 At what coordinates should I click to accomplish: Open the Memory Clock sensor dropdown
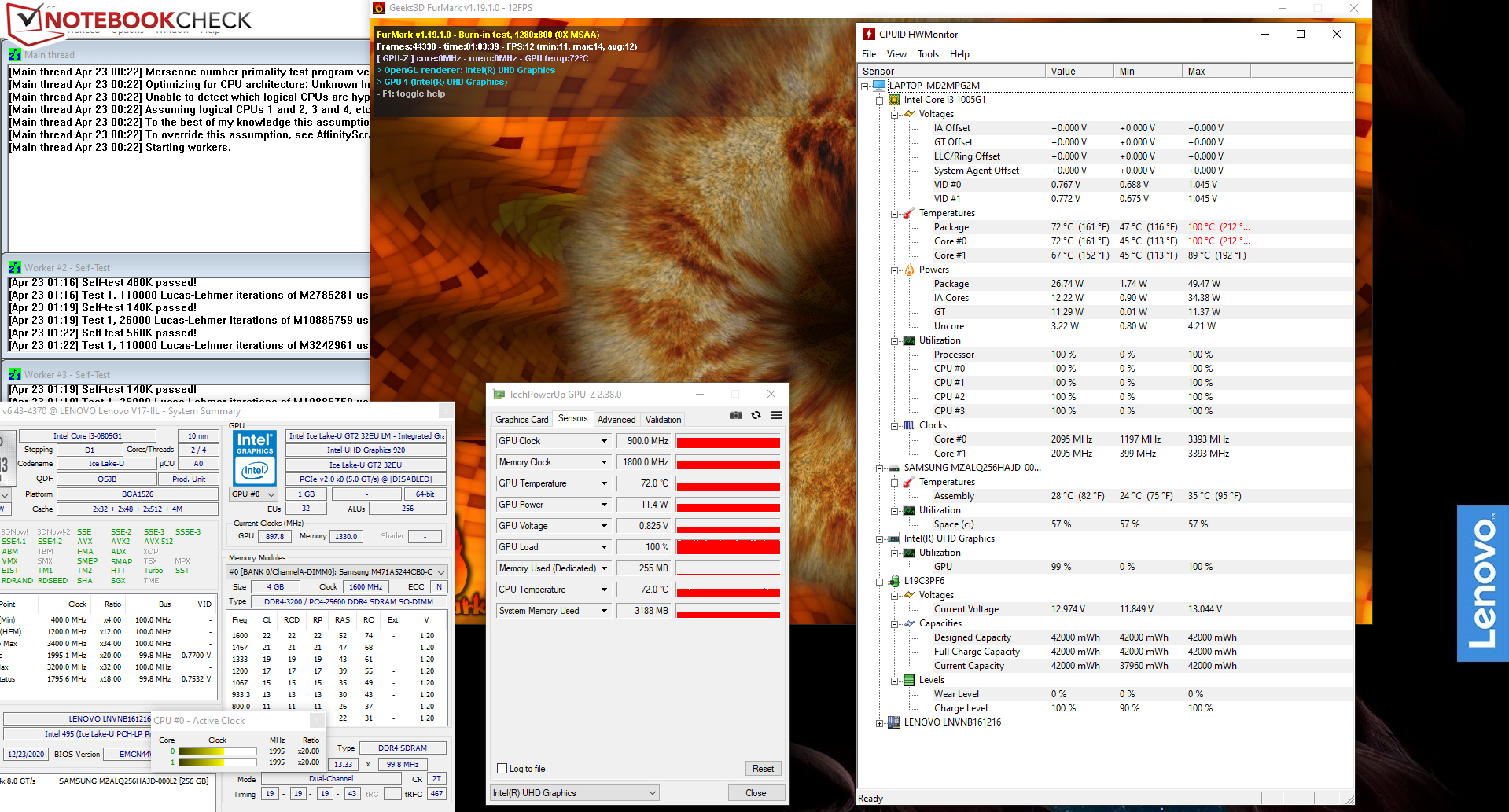tap(604, 462)
